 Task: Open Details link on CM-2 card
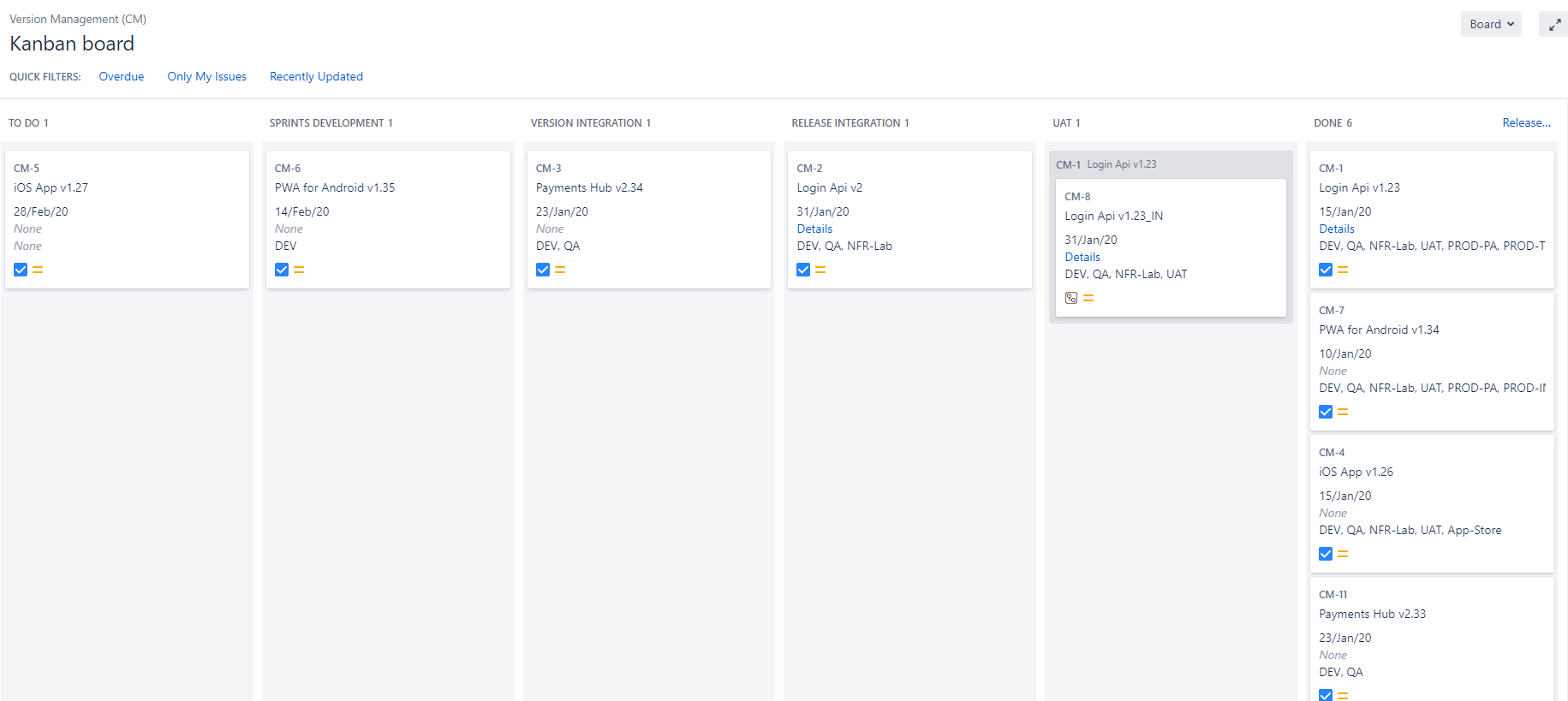tap(814, 229)
